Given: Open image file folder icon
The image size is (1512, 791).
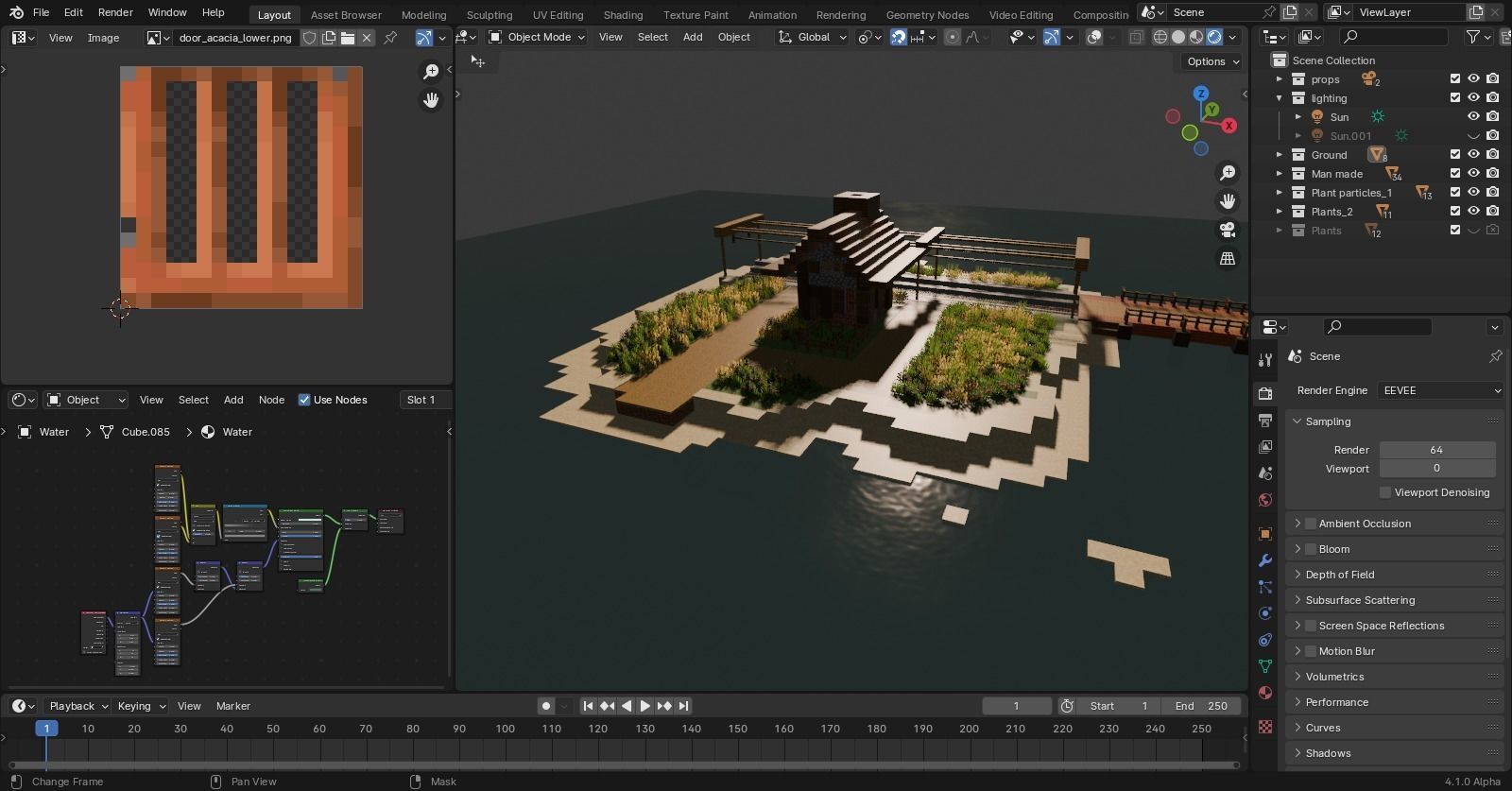Looking at the screenshot, I should click(348, 37).
